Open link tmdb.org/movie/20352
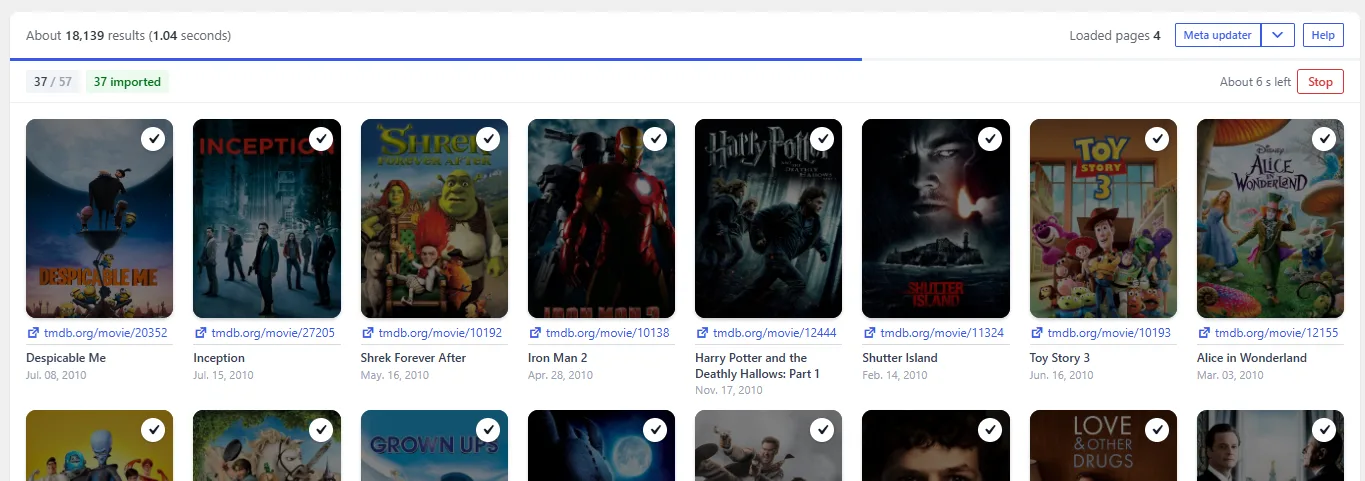 [106, 333]
